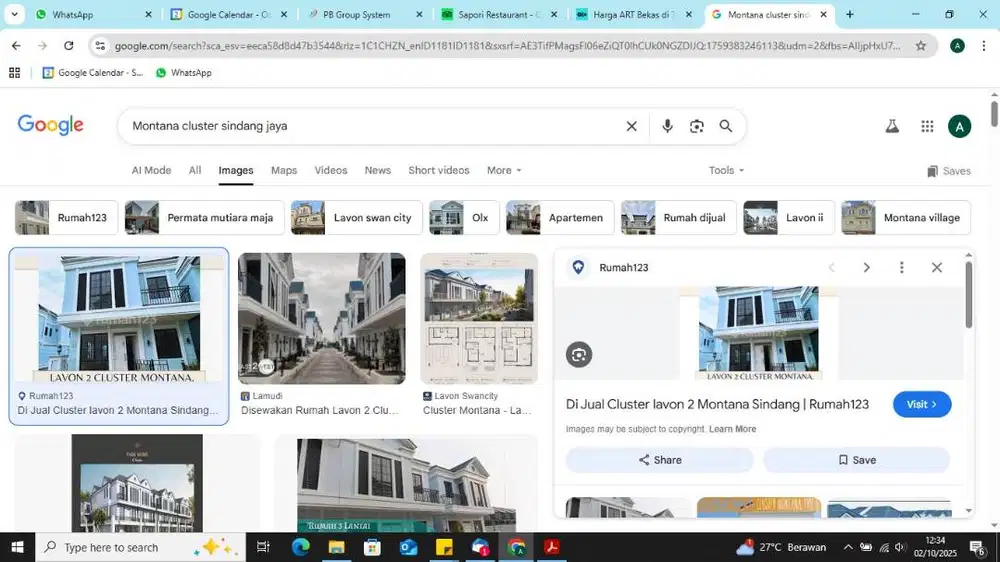Go to next image in preview
1000x562 pixels.
pos(866,267)
